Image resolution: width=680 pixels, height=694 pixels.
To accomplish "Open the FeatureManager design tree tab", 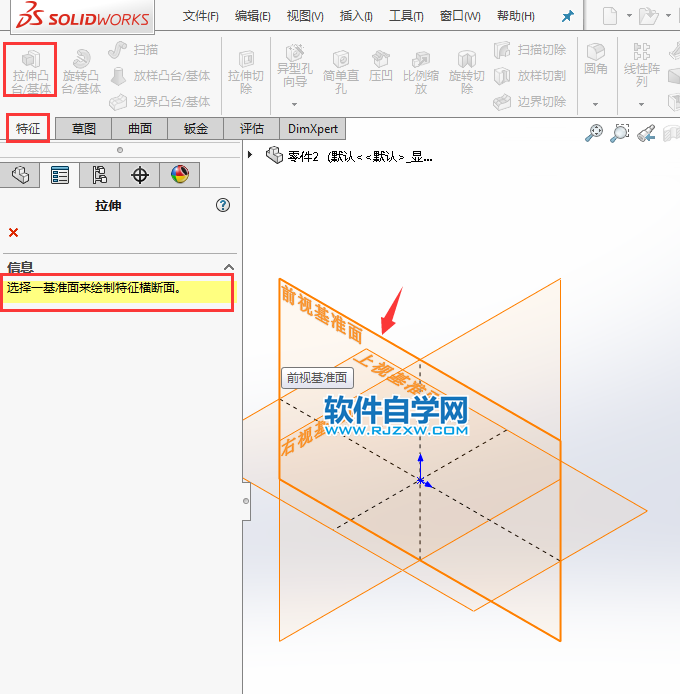I will pos(20,175).
